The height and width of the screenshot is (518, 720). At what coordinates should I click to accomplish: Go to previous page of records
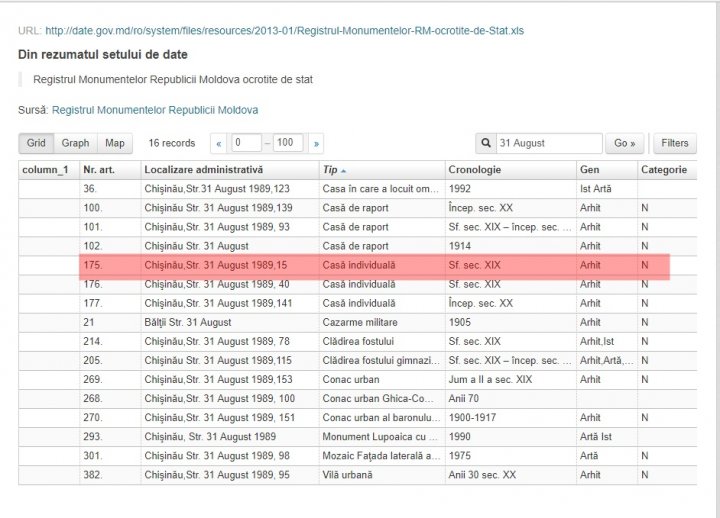coord(219,143)
